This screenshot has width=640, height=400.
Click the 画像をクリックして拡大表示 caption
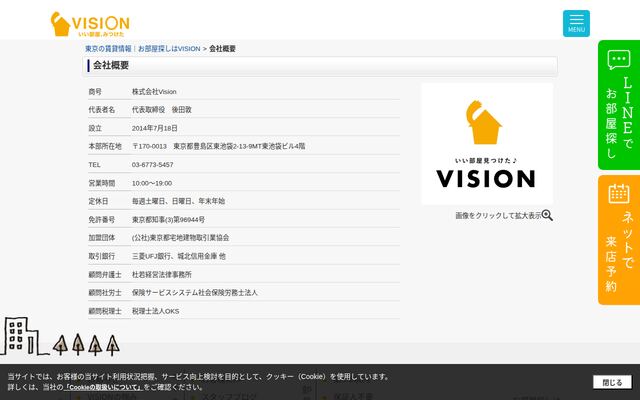coord(498,216)
